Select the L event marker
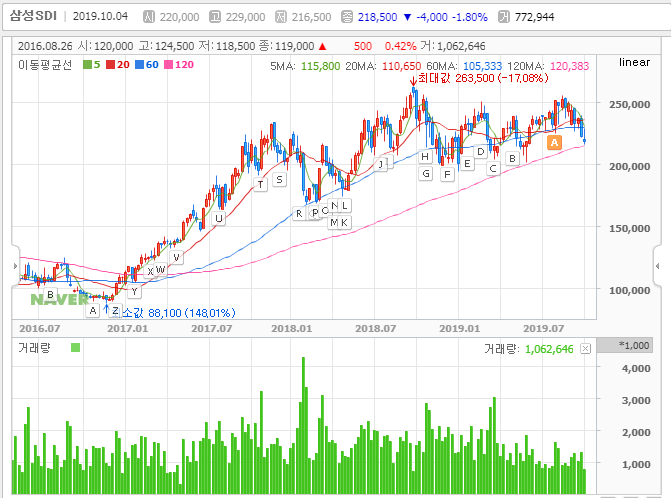The image size is (671, 498). click(345, 205)
